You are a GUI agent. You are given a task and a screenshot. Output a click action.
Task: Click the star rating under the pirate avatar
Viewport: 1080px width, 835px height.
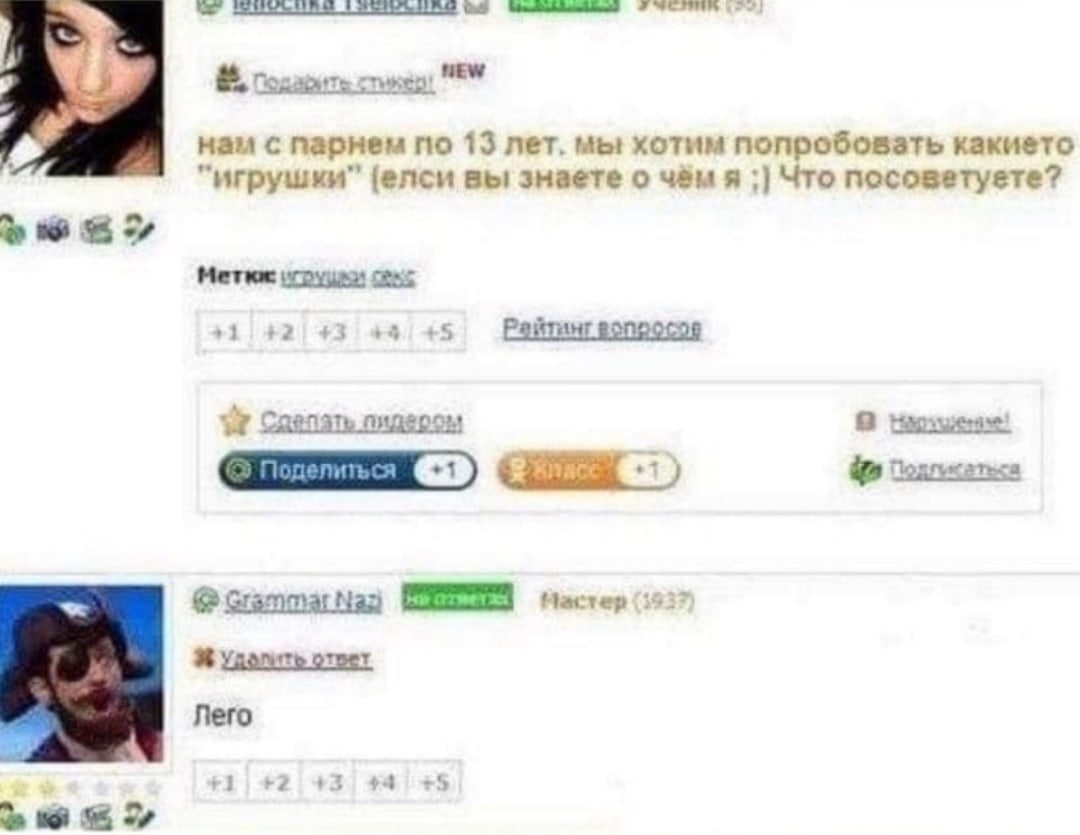[81, 787]
